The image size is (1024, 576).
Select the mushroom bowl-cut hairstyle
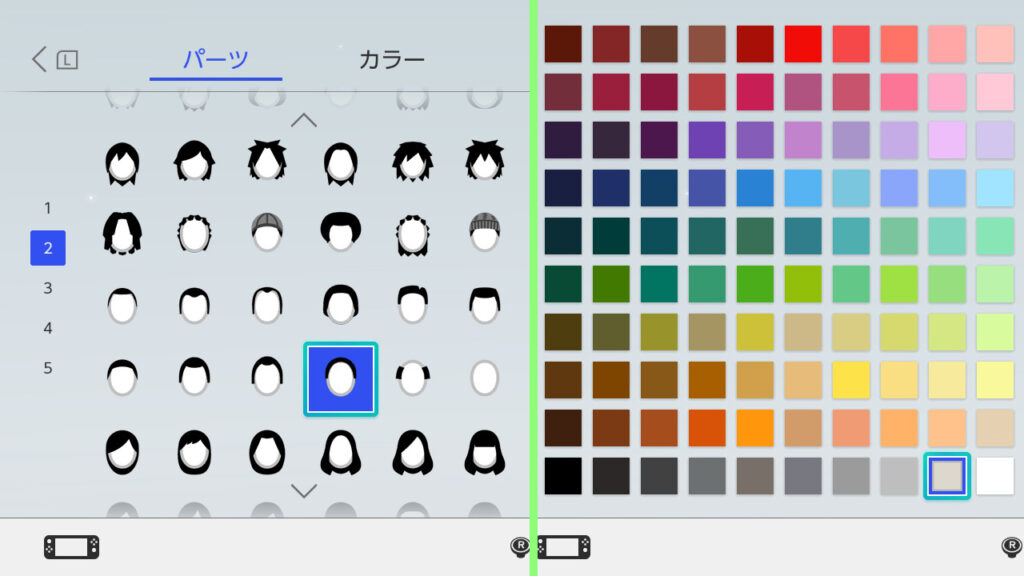[x=340, y=231]
